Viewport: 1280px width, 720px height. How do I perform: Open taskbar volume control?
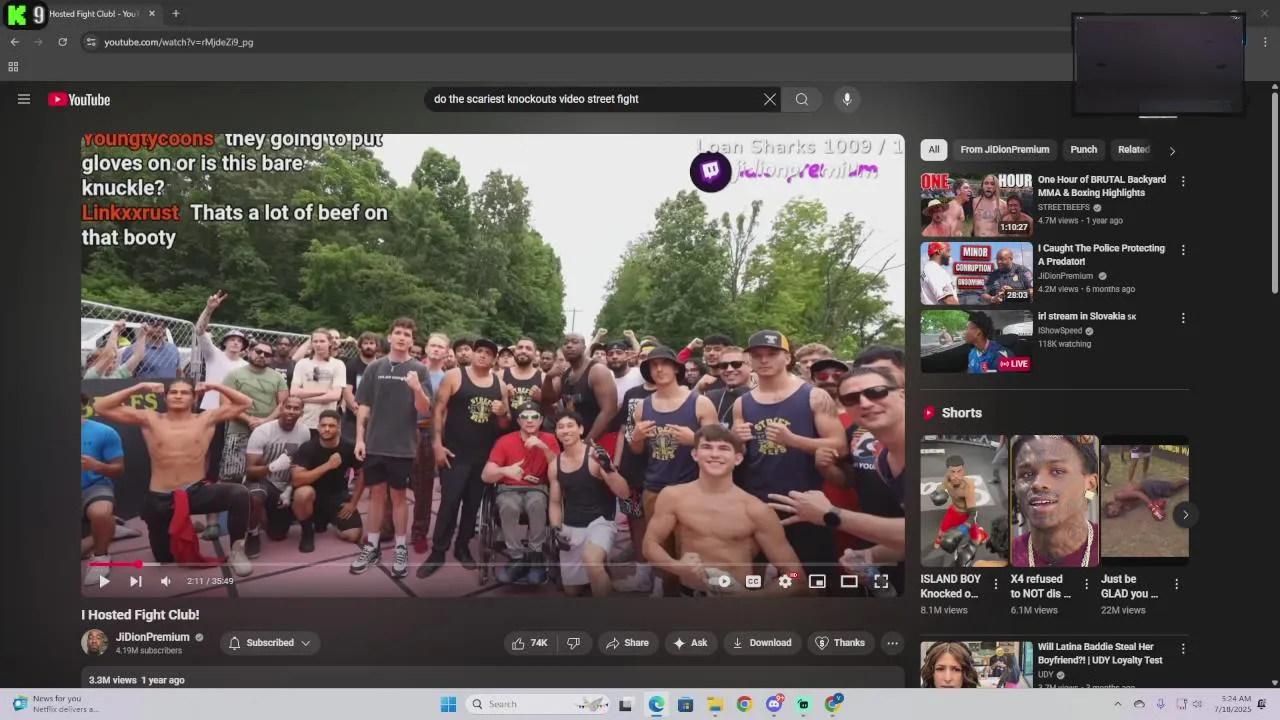[x=1197, y=704]
